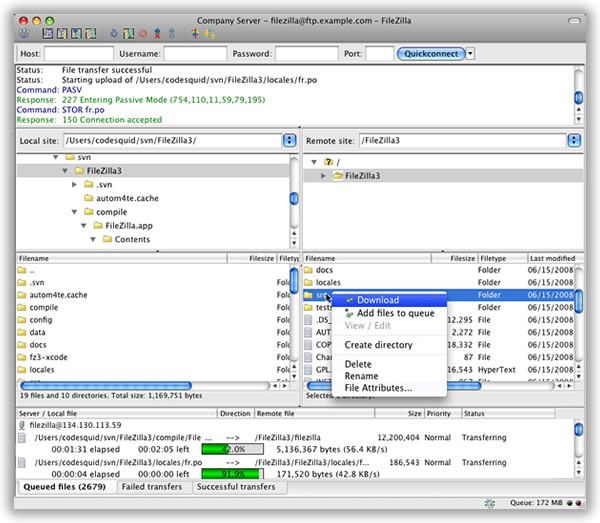Sort queue by Status column header
This screenshot has height=523, width=600.
click(x=508, y=414)
